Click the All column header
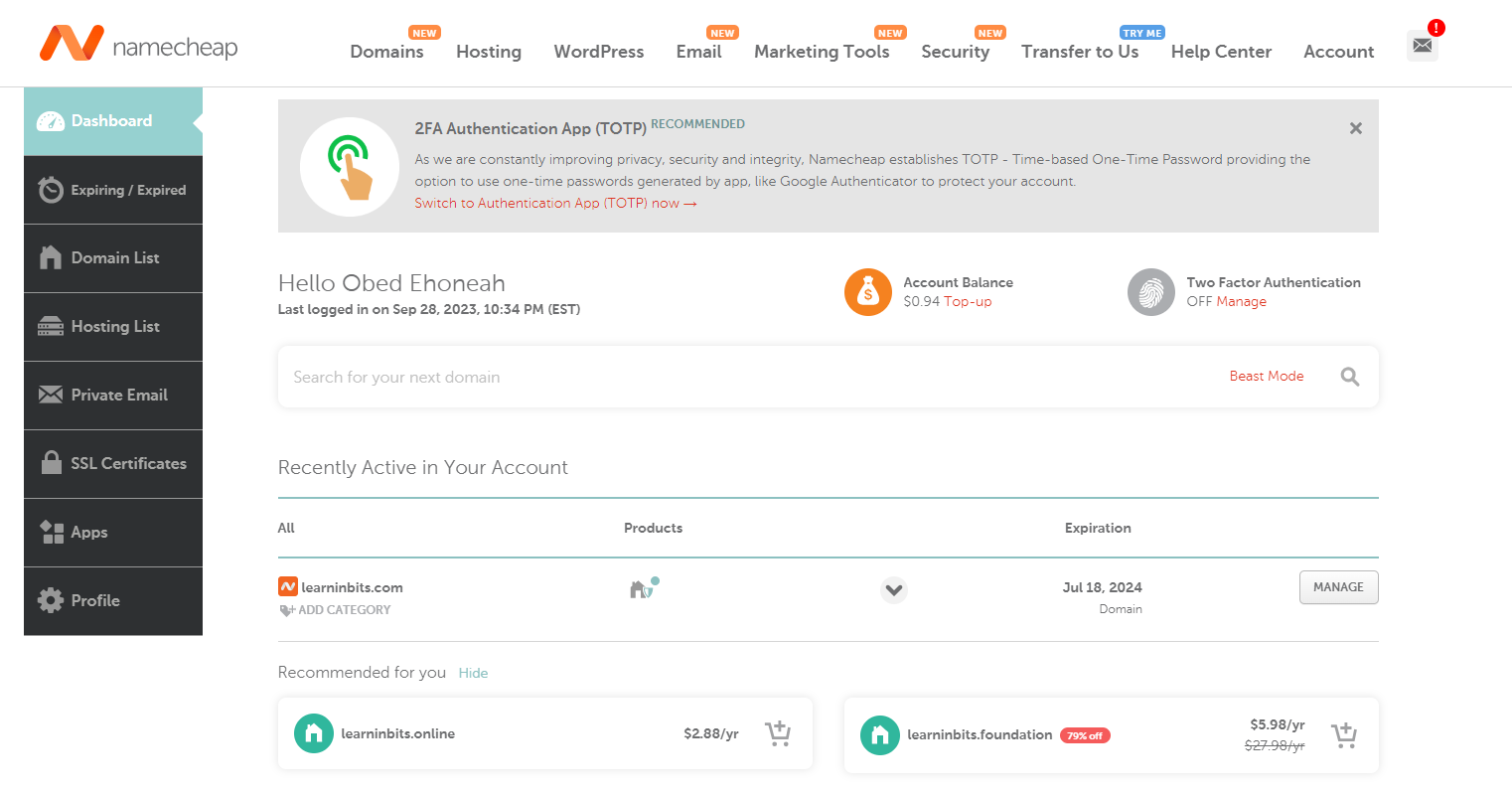The image size is (1512, 797). pos(286,528)
